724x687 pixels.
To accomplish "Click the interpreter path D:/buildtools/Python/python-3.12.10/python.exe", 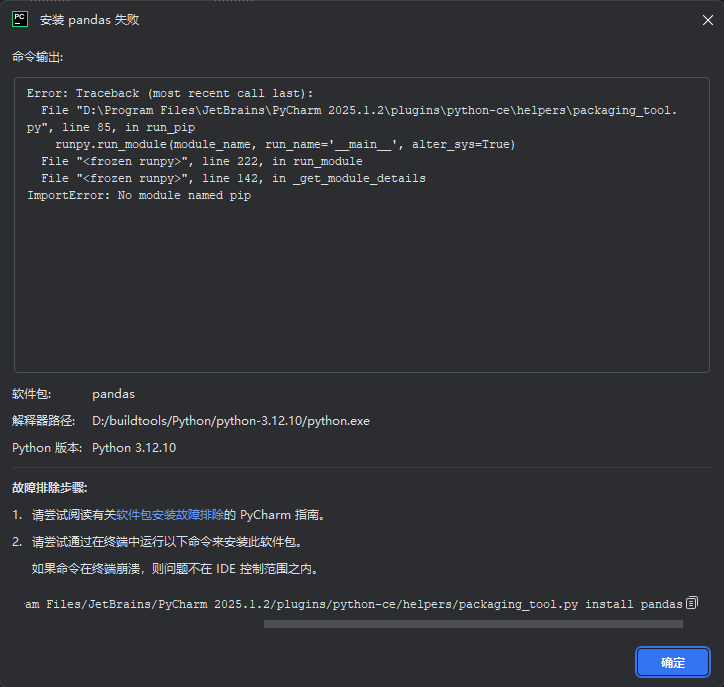I will [231, 421].
